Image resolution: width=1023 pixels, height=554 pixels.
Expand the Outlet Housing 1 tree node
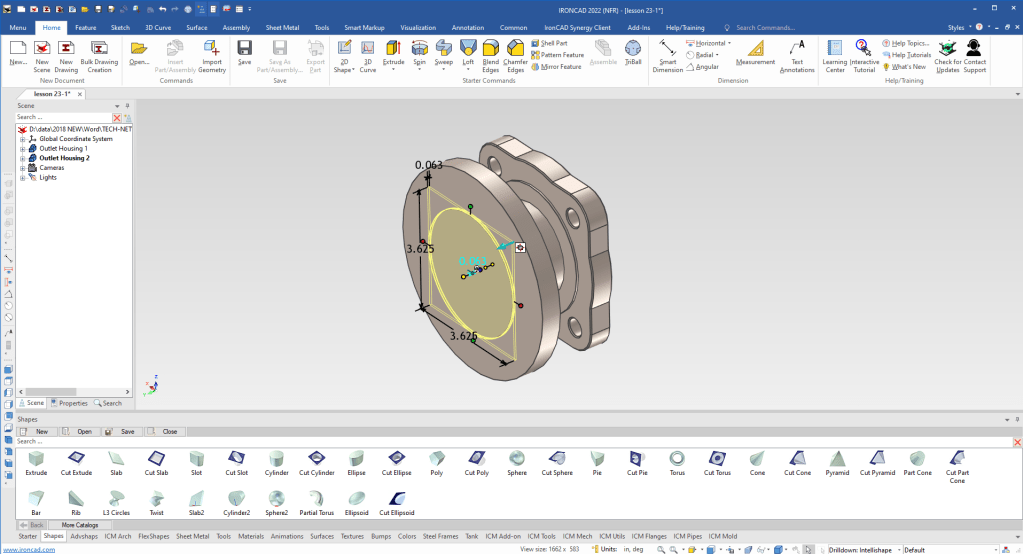click(x=22, y=148)
